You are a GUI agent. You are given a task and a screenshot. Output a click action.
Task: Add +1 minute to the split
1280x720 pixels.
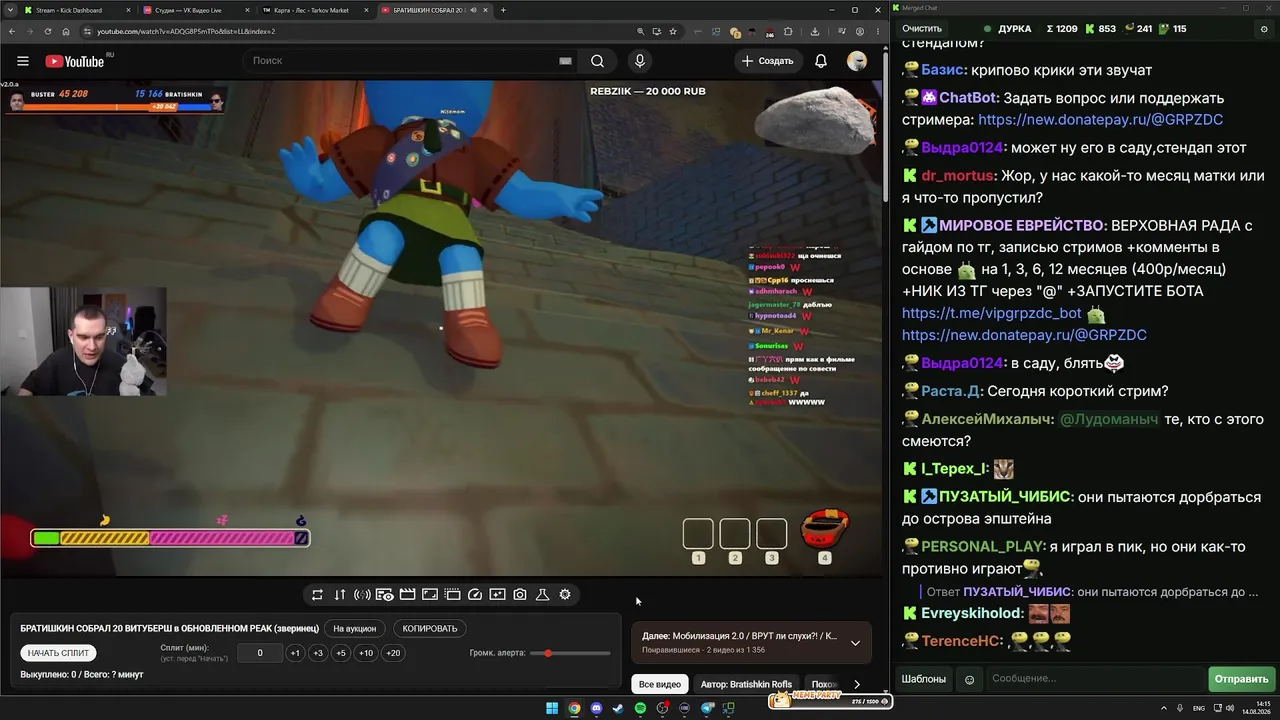295,653
